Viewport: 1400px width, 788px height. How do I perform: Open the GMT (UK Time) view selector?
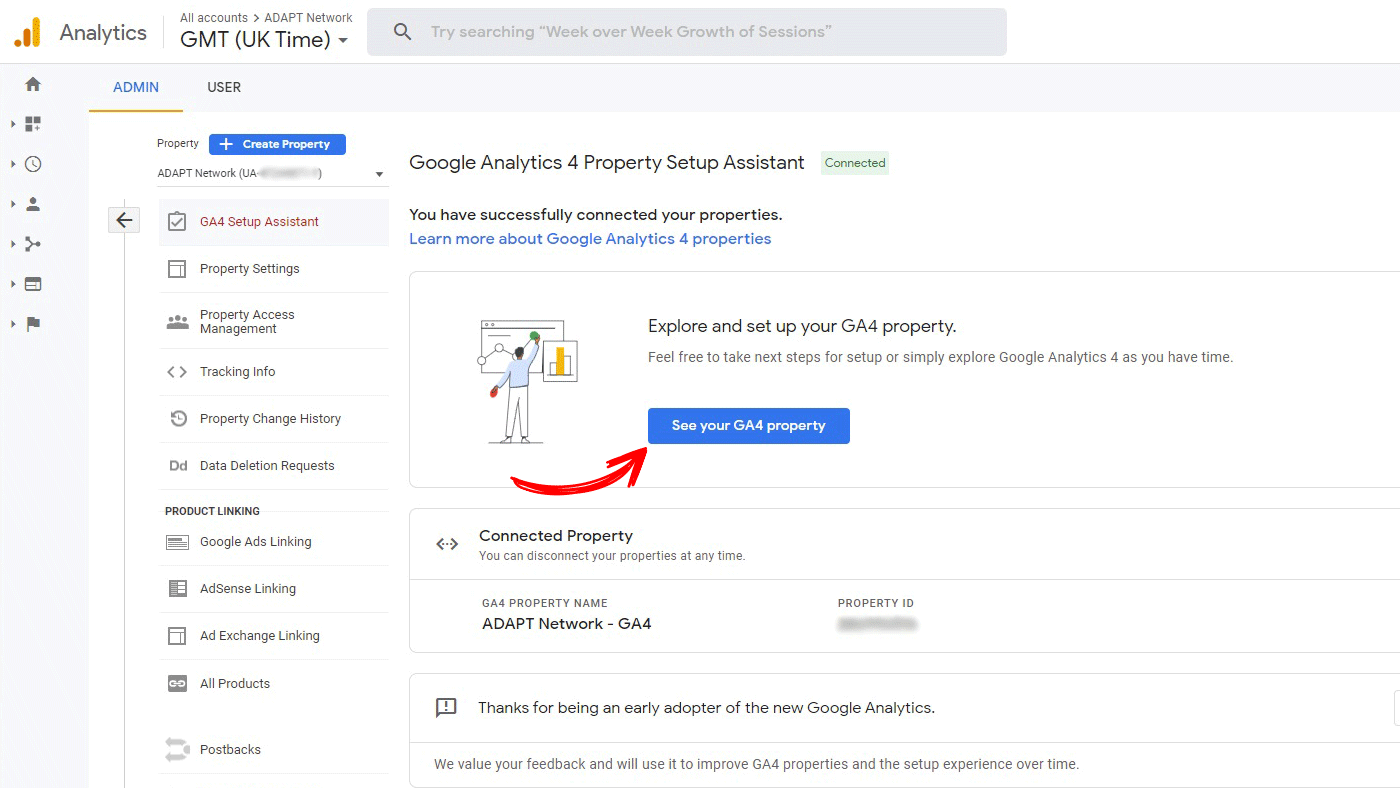(264, 40)
